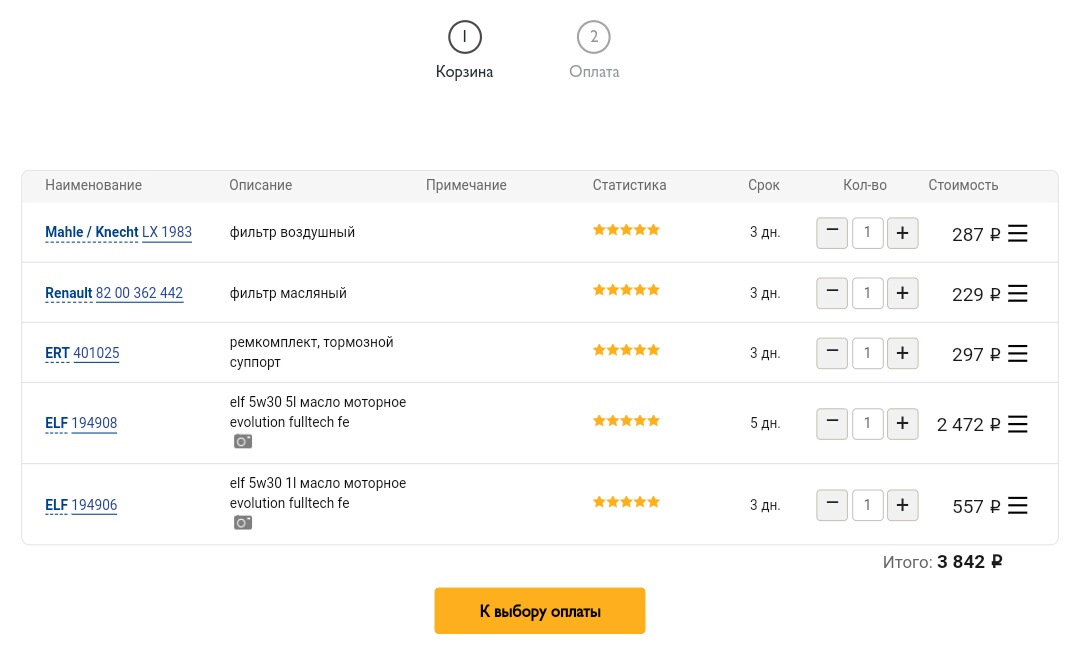Open row menu icon for ERT 401025
Image resolution: width=1080 pixels, height=669 pixels.
coord(1017,354)
